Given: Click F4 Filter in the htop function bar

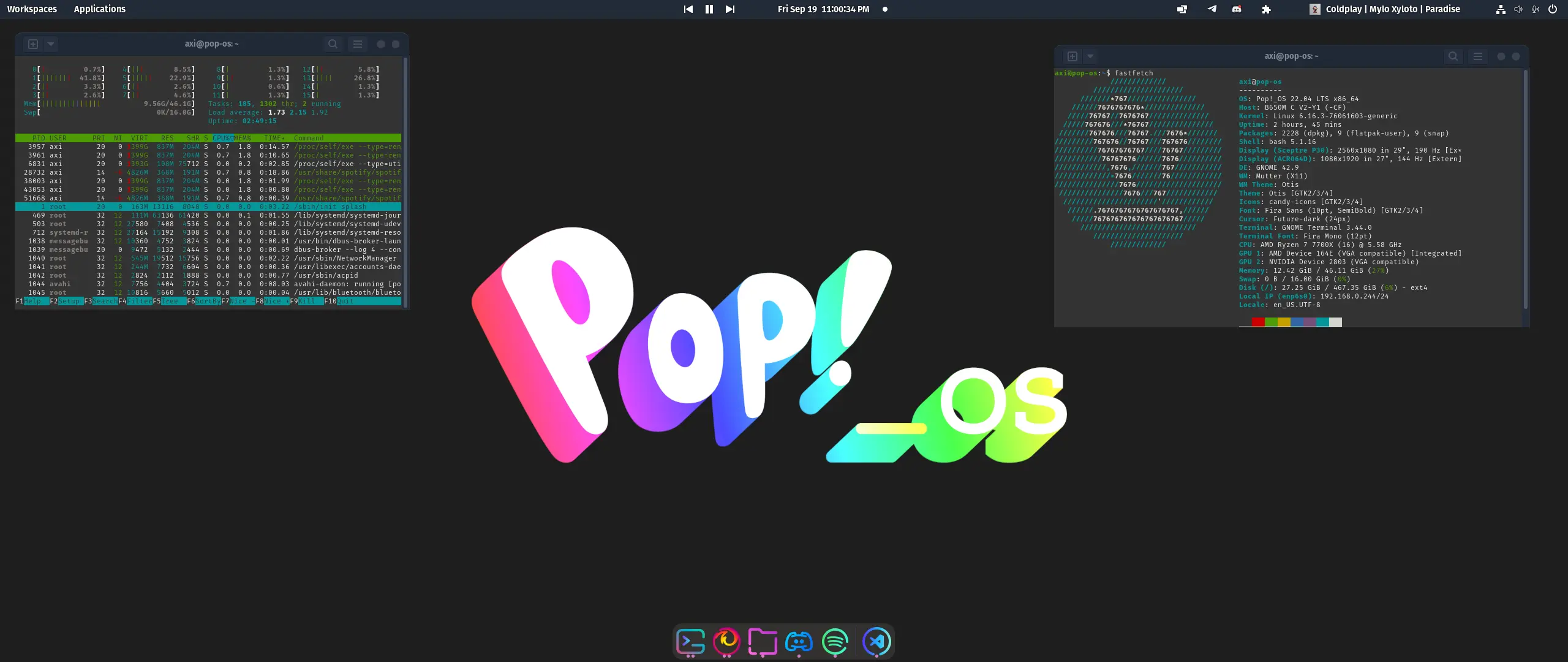Looking at the screenshot, I should tap(136, 301).
